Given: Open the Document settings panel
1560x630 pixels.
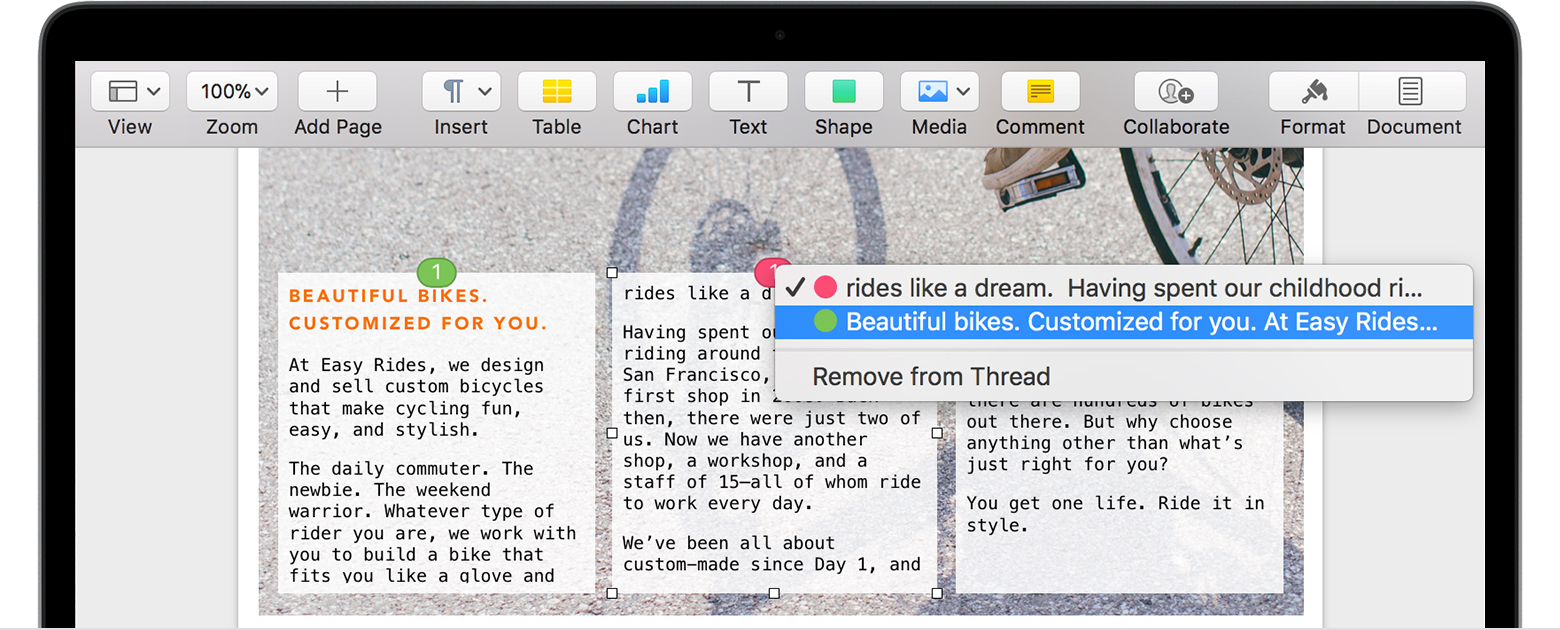Looking at the screenshot, I should pyautogui.click(x=1413, y=91).
